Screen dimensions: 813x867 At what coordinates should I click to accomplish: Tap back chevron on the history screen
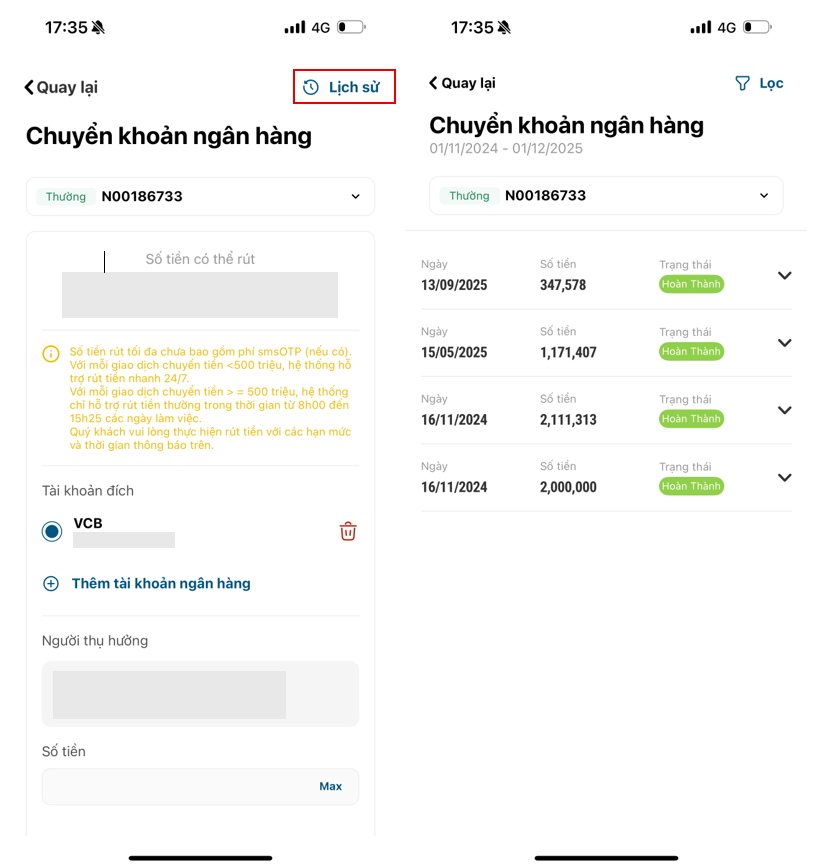[433, 83]
